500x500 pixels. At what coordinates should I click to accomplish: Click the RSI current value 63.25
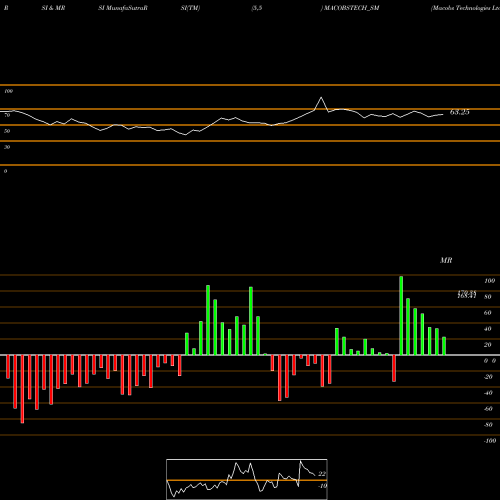[x=459, y=112]
